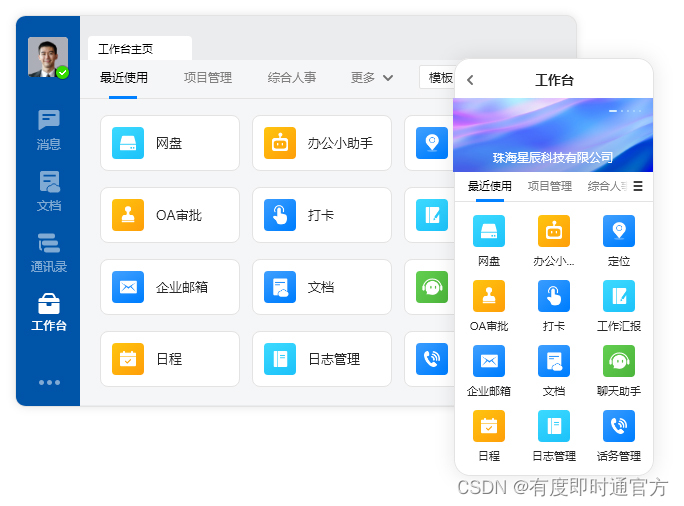
Task: Open the 打卡 card in desktop window
Action: point(321,215)
